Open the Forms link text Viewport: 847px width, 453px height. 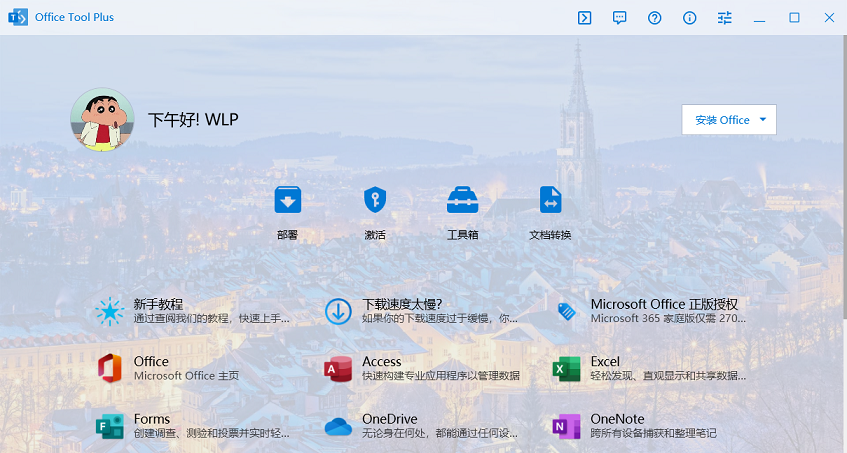click(151, 419)
